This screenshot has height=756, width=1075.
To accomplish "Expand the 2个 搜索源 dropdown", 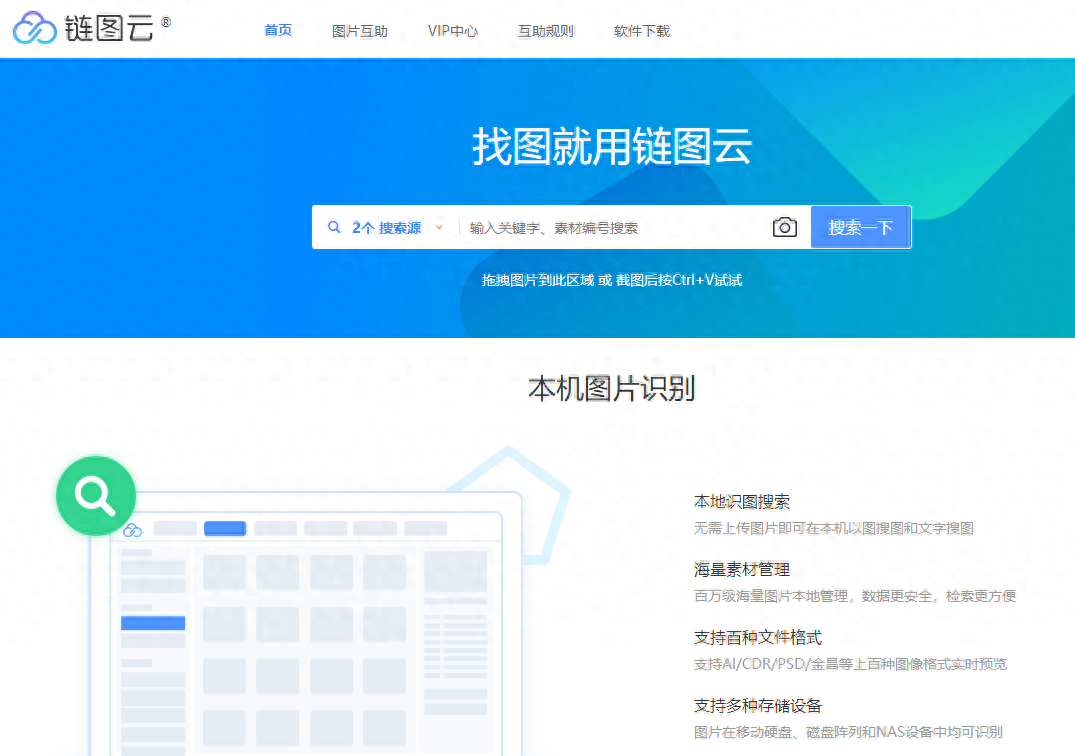I will click(386, 228).
